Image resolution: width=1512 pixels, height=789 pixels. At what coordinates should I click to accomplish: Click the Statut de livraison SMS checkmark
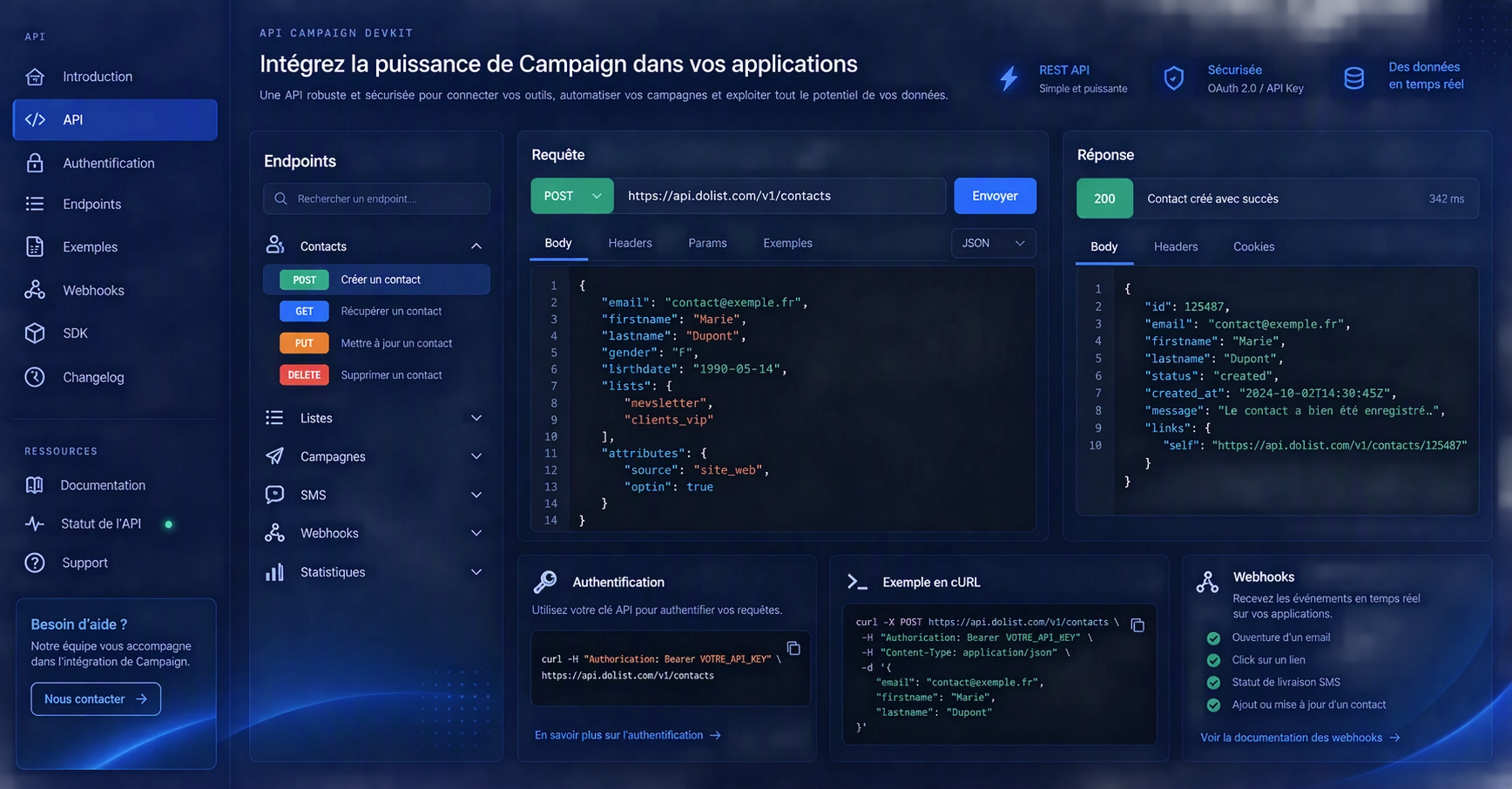pos(1213,683)
